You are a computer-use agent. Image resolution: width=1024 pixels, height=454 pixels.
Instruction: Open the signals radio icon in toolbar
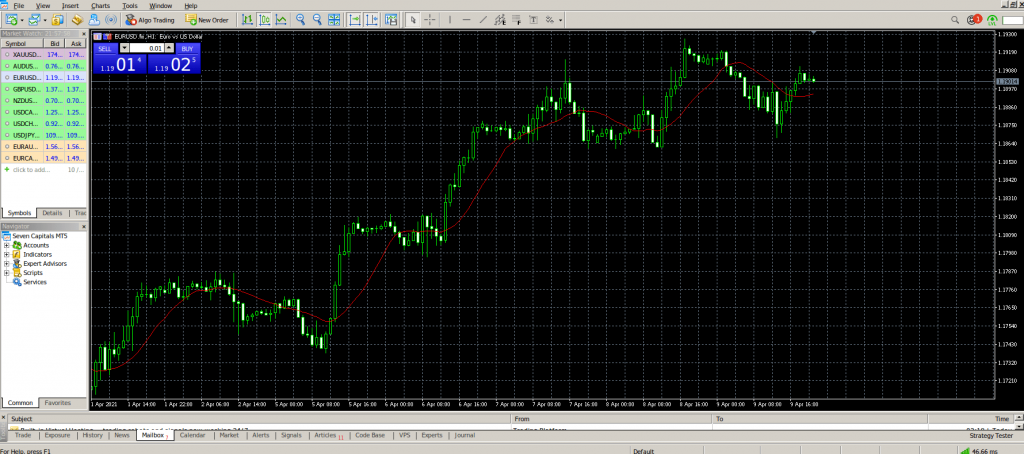click(111, 20)
